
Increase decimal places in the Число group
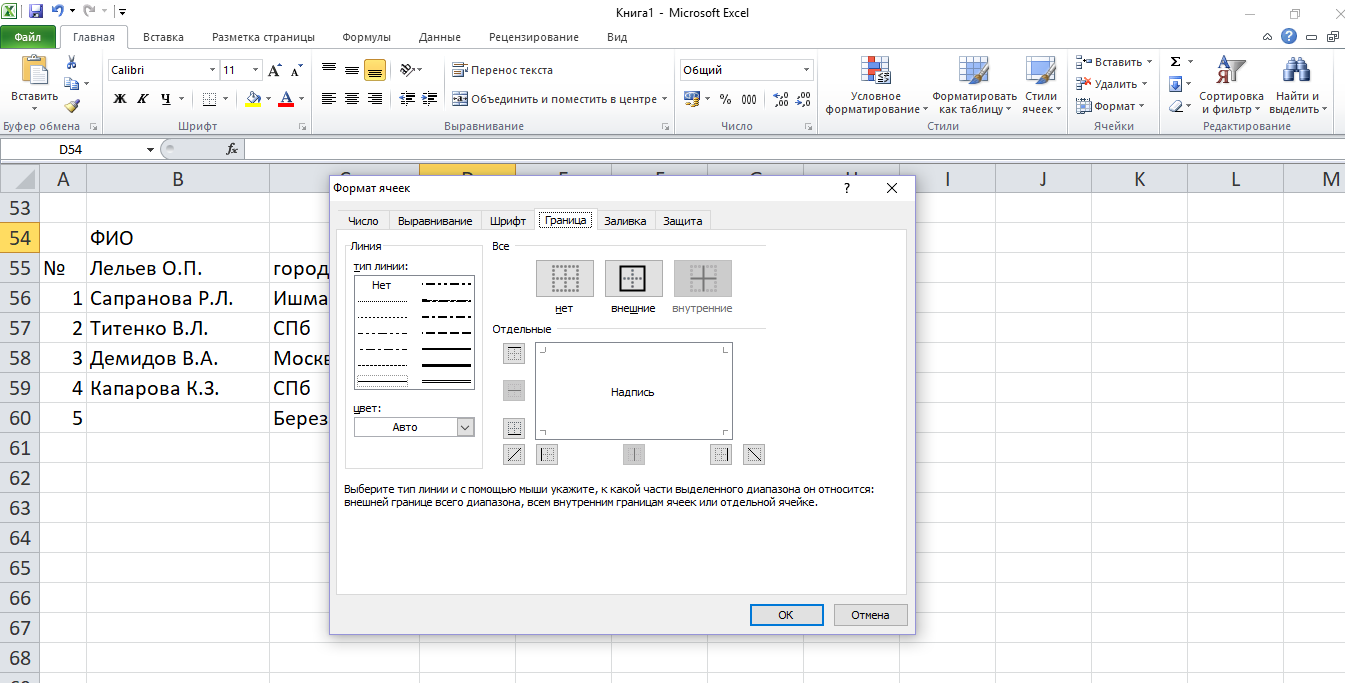(780, 99)
